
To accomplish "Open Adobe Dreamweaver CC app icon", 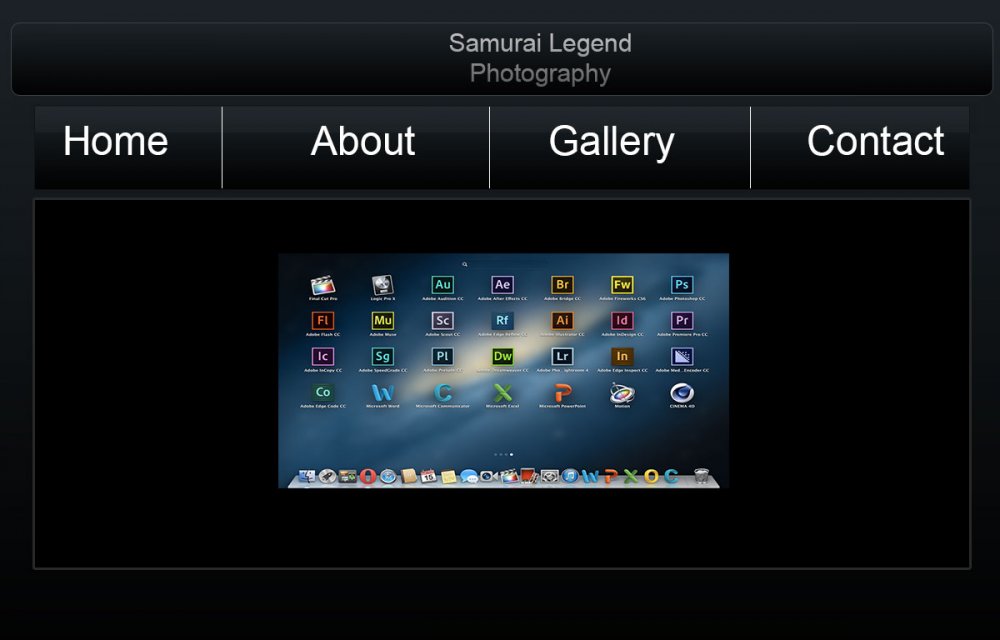I will point(503,357).
